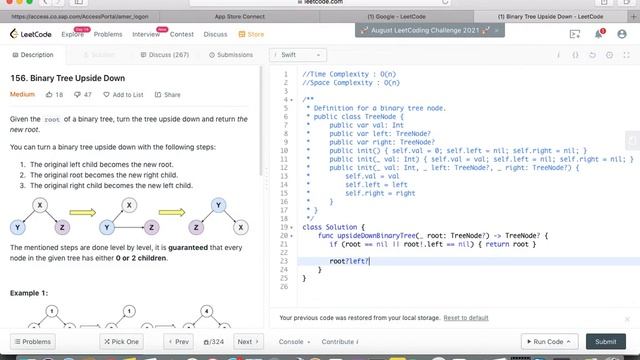Screen dimensions: 640x360
Task: Reset code to default icon
Action: 592,55
